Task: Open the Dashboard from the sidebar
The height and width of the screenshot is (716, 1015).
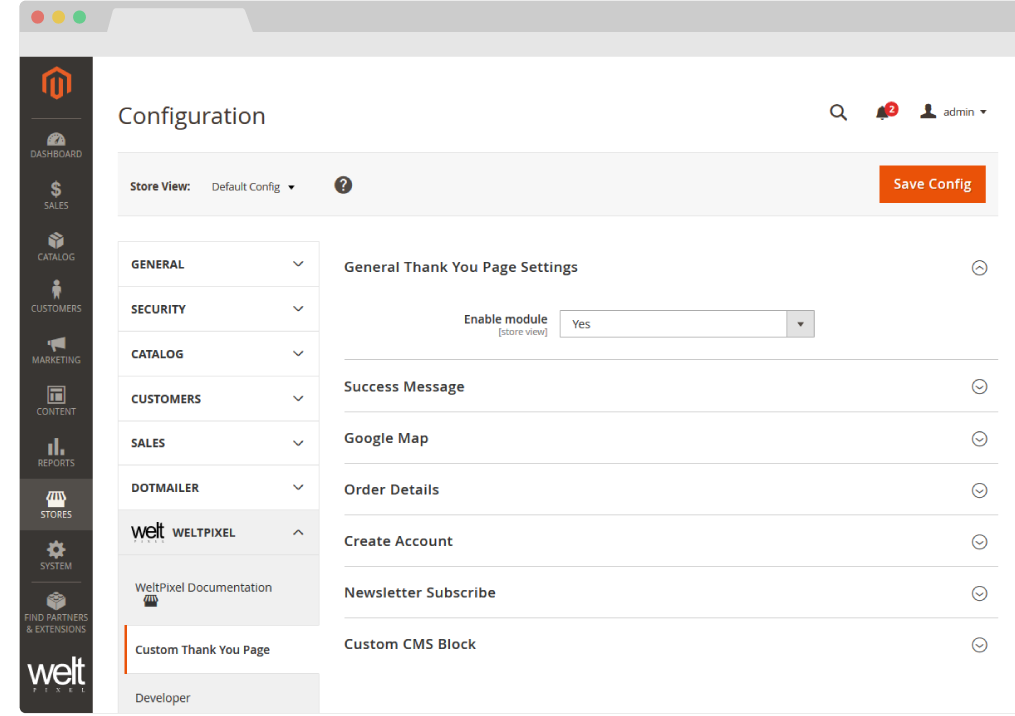Action: 56,143
